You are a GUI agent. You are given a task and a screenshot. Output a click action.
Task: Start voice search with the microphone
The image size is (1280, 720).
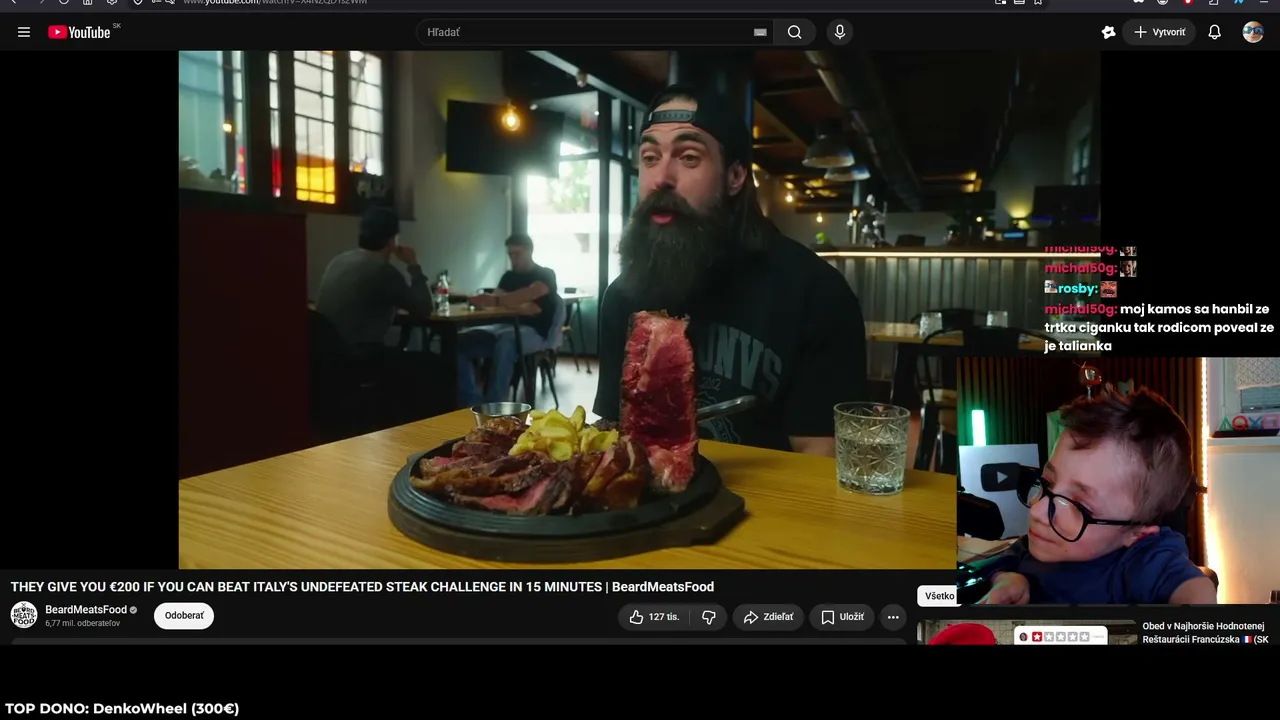pos(840,32)
